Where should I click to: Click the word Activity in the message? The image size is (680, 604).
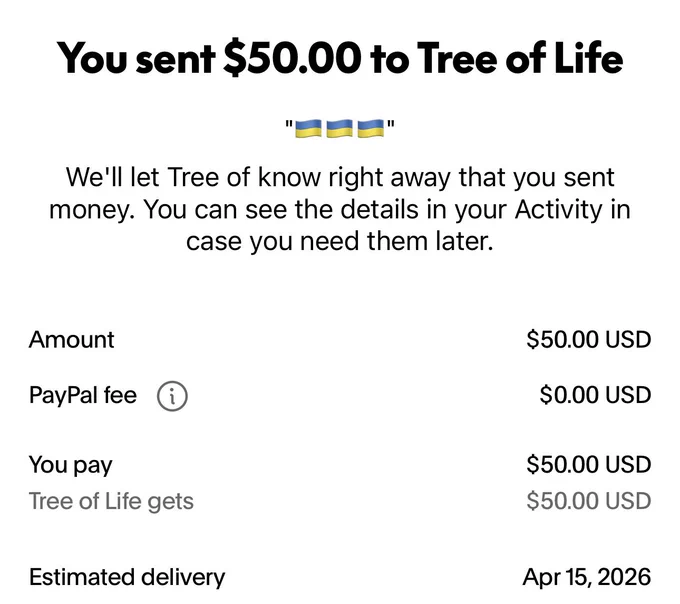coord(559,209)
